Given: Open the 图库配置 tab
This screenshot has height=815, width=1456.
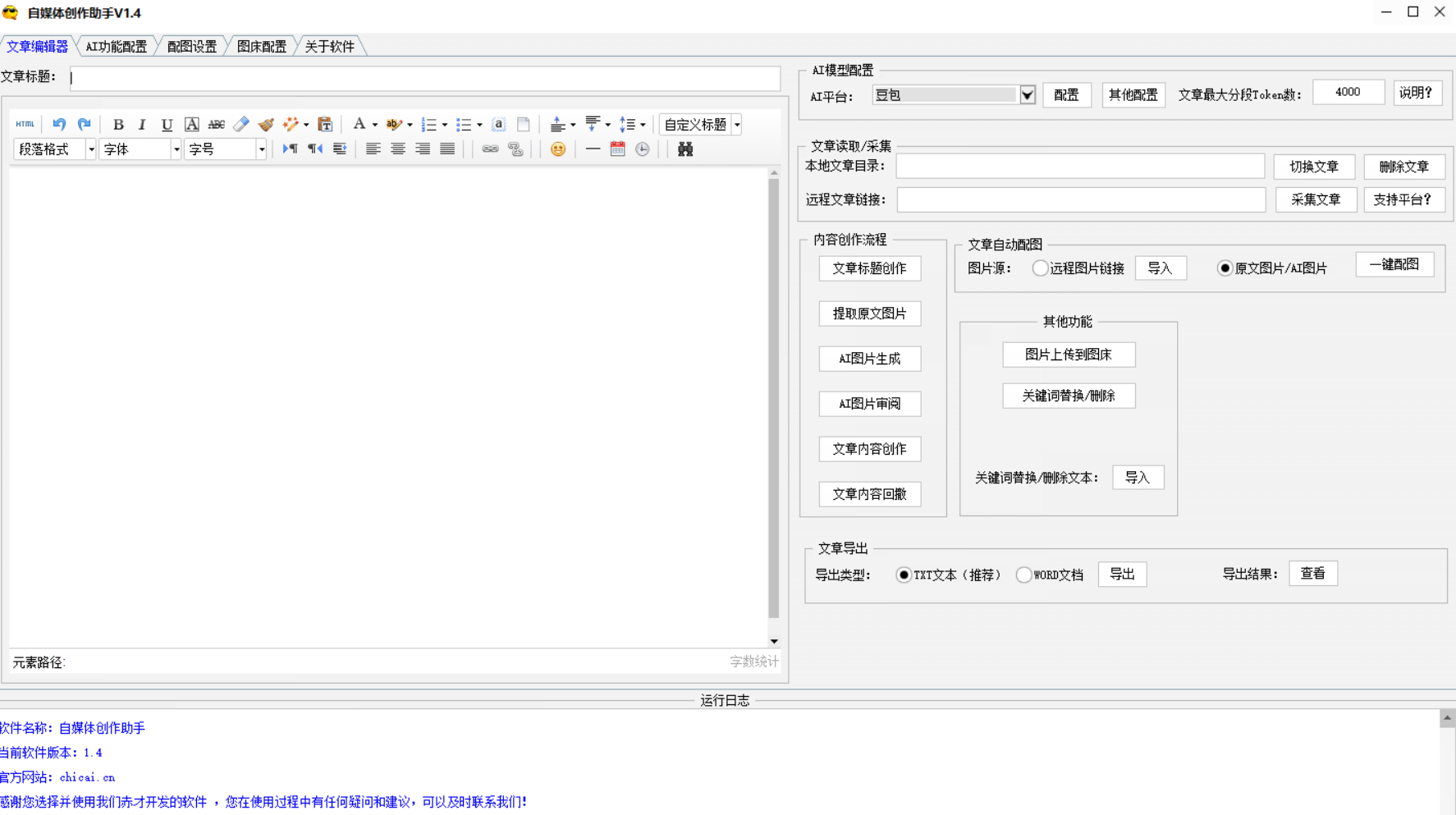Looking at the screenshot, I should click(x=262, y=47).
